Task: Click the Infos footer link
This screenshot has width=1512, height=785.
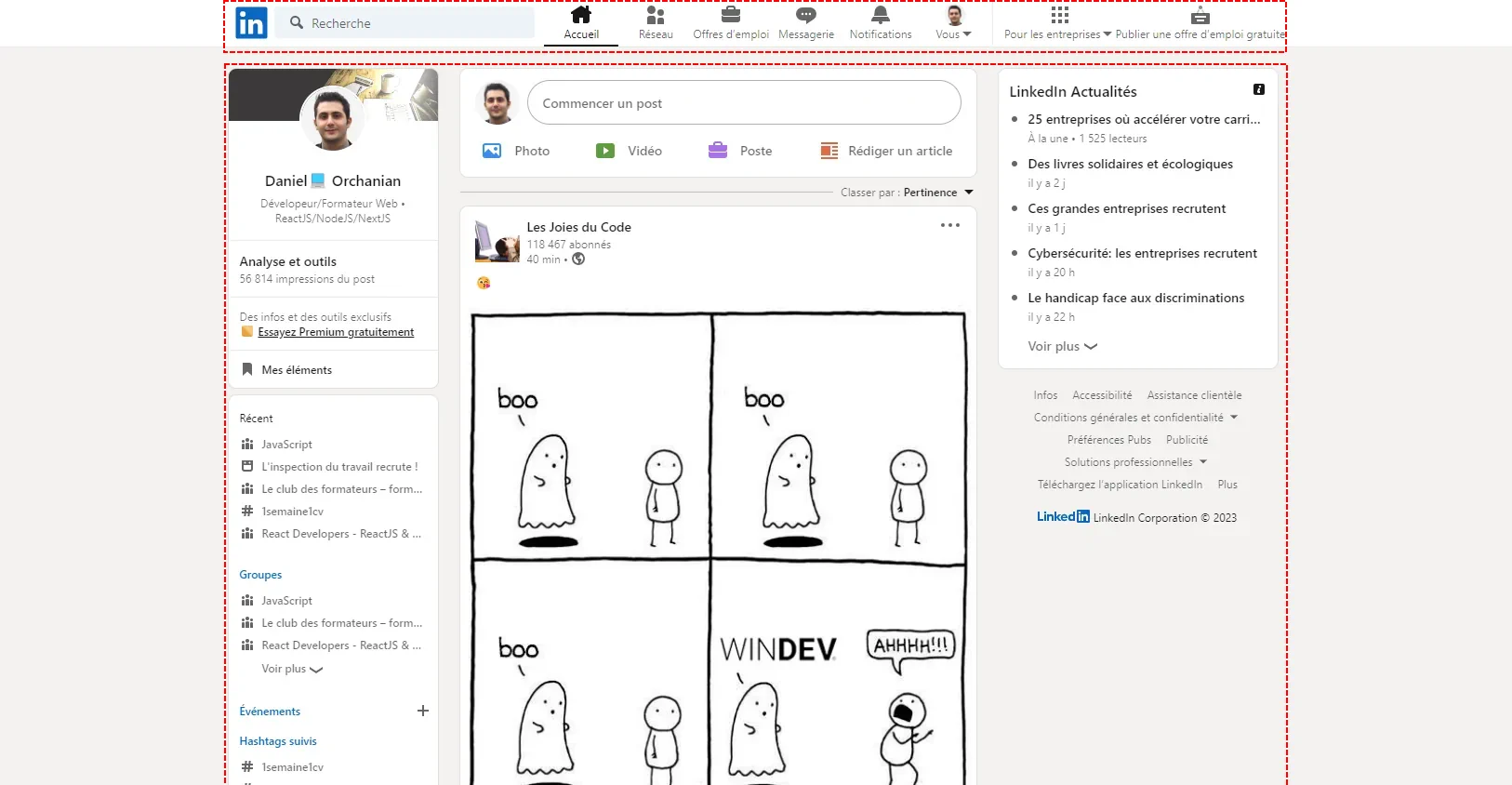Action: (1045, 395)
